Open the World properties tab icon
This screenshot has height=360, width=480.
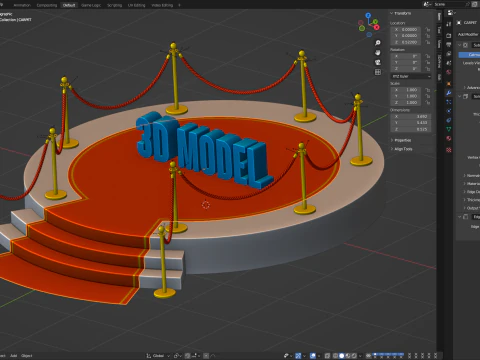(x=449, y=72)
